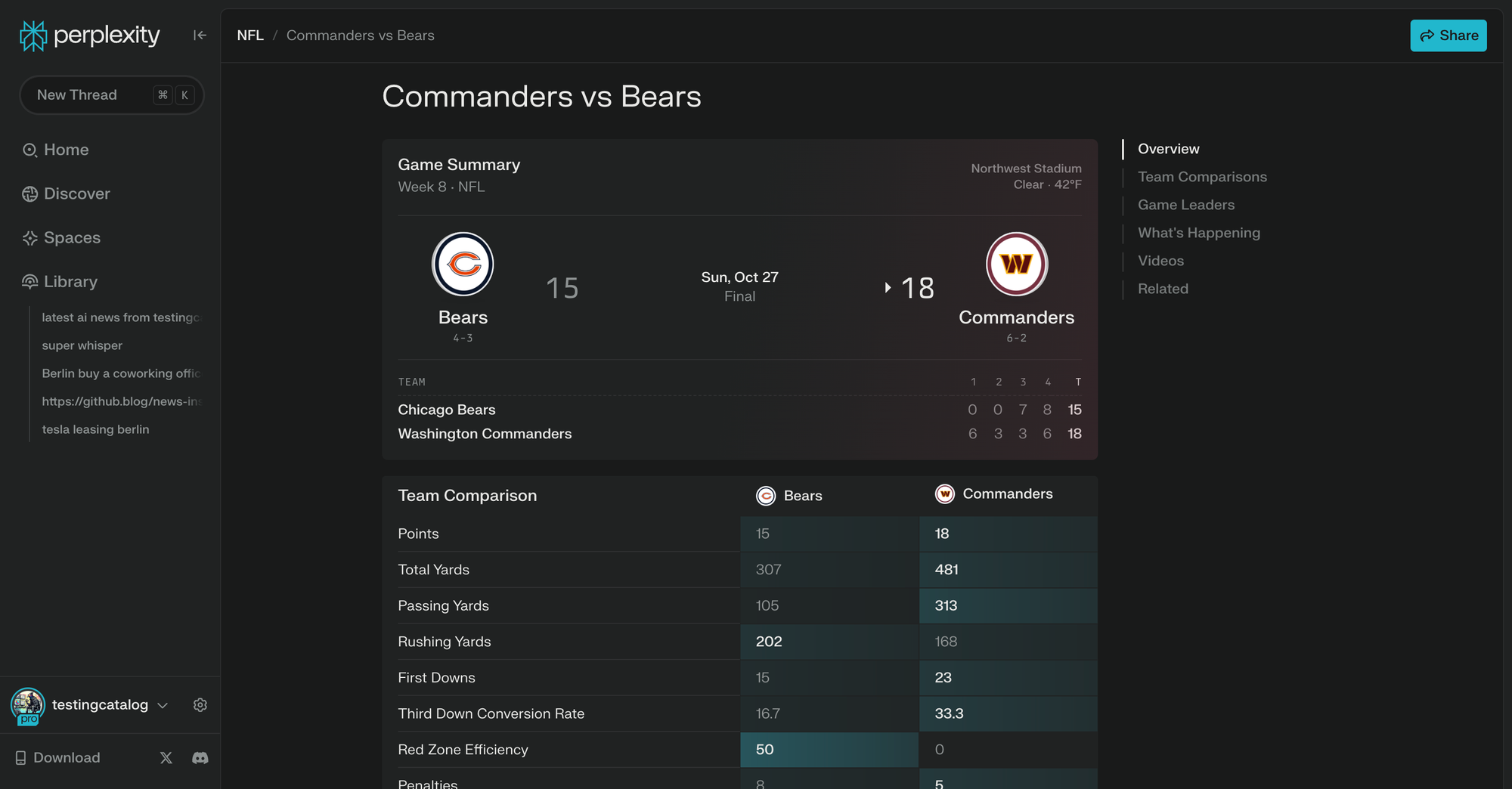Navigate to What's Happening section
The height and width of the screenshot is (789, 1512).
[x=1198, y=233]
